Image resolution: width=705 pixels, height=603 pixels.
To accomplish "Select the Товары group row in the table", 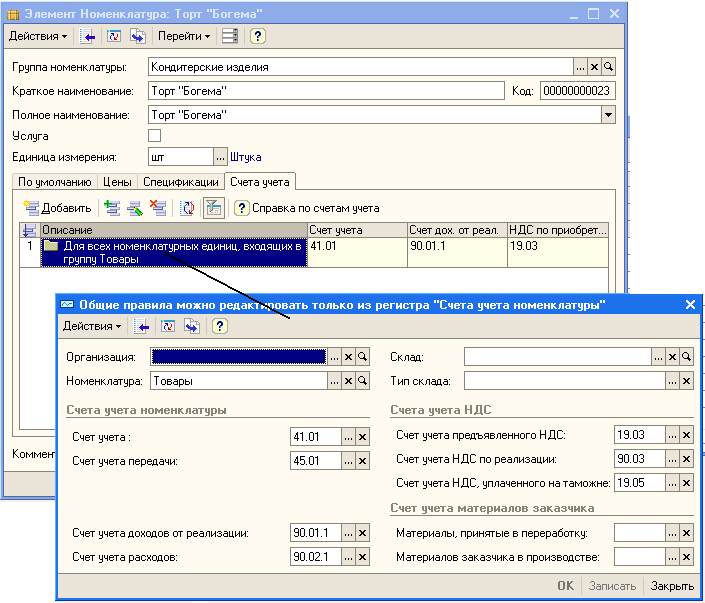I will 173,252.
